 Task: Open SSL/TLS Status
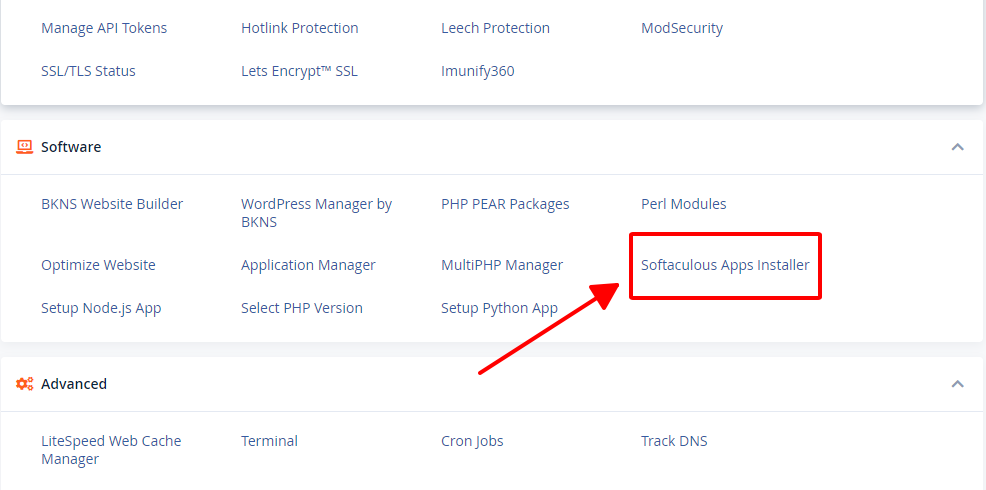click(89, 71)
